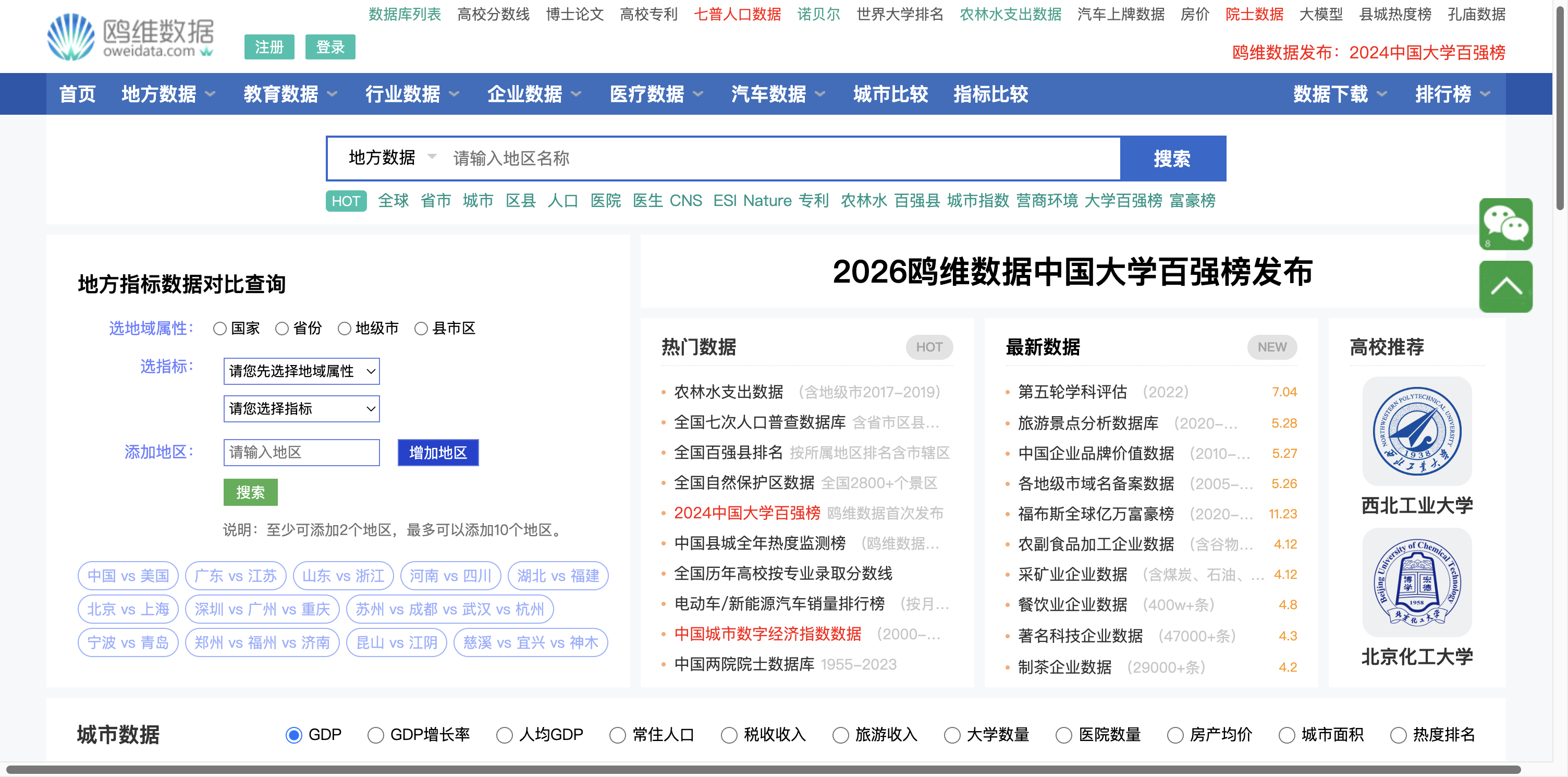This screenshot has height=777, width=1568.
Task: Open the 请您先选择地域属性 dropdown
Action: pyautogui.click(x=301, y=371)
